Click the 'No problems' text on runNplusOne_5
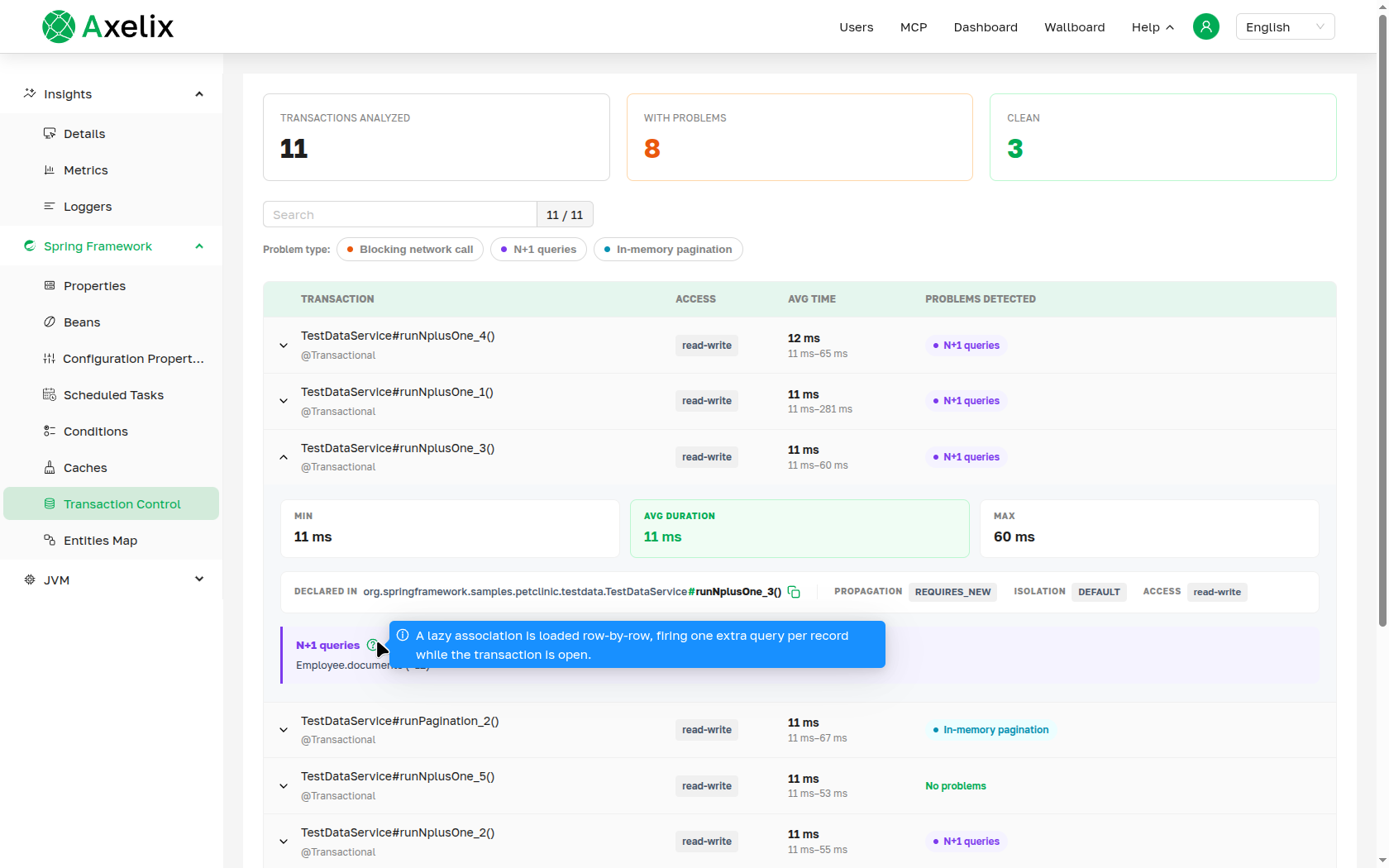The width and height of the screenshot is (1389, 868). point(956,786)
